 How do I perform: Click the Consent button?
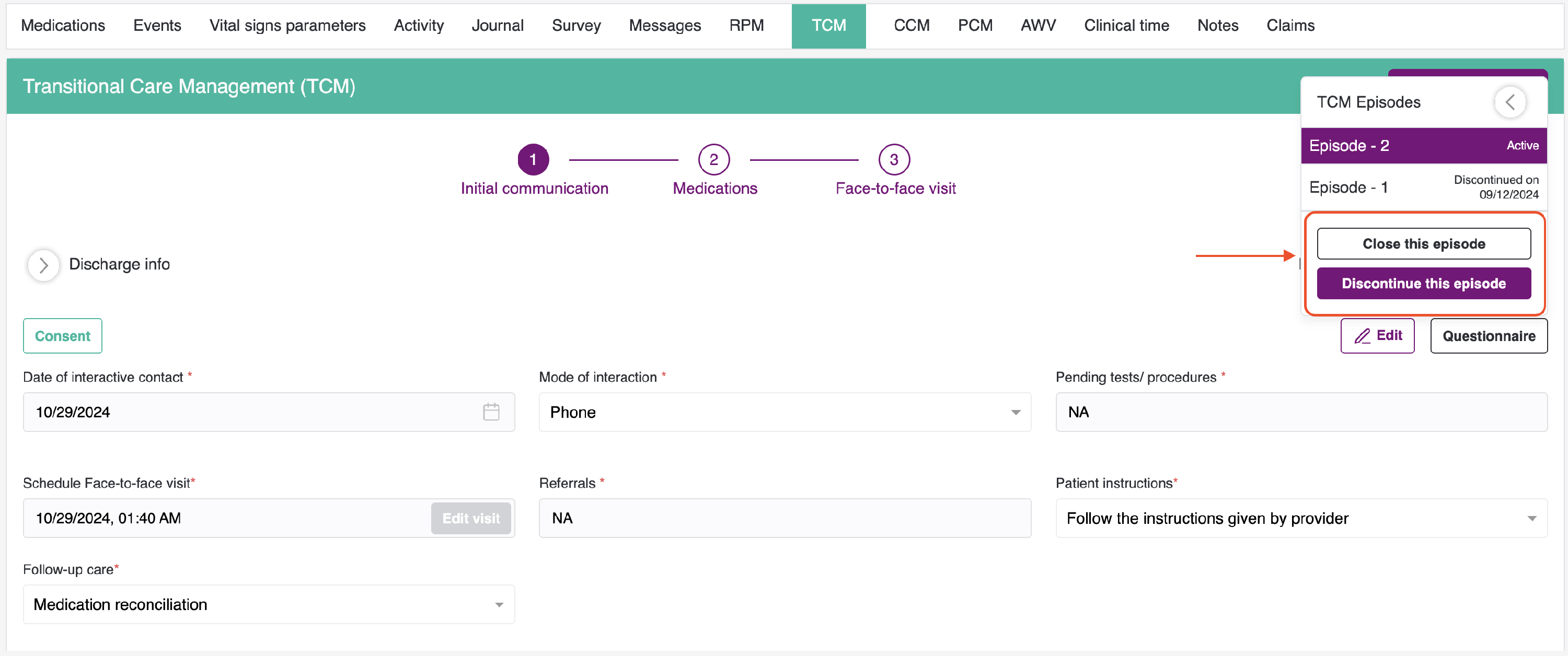(x=62, y=336)
